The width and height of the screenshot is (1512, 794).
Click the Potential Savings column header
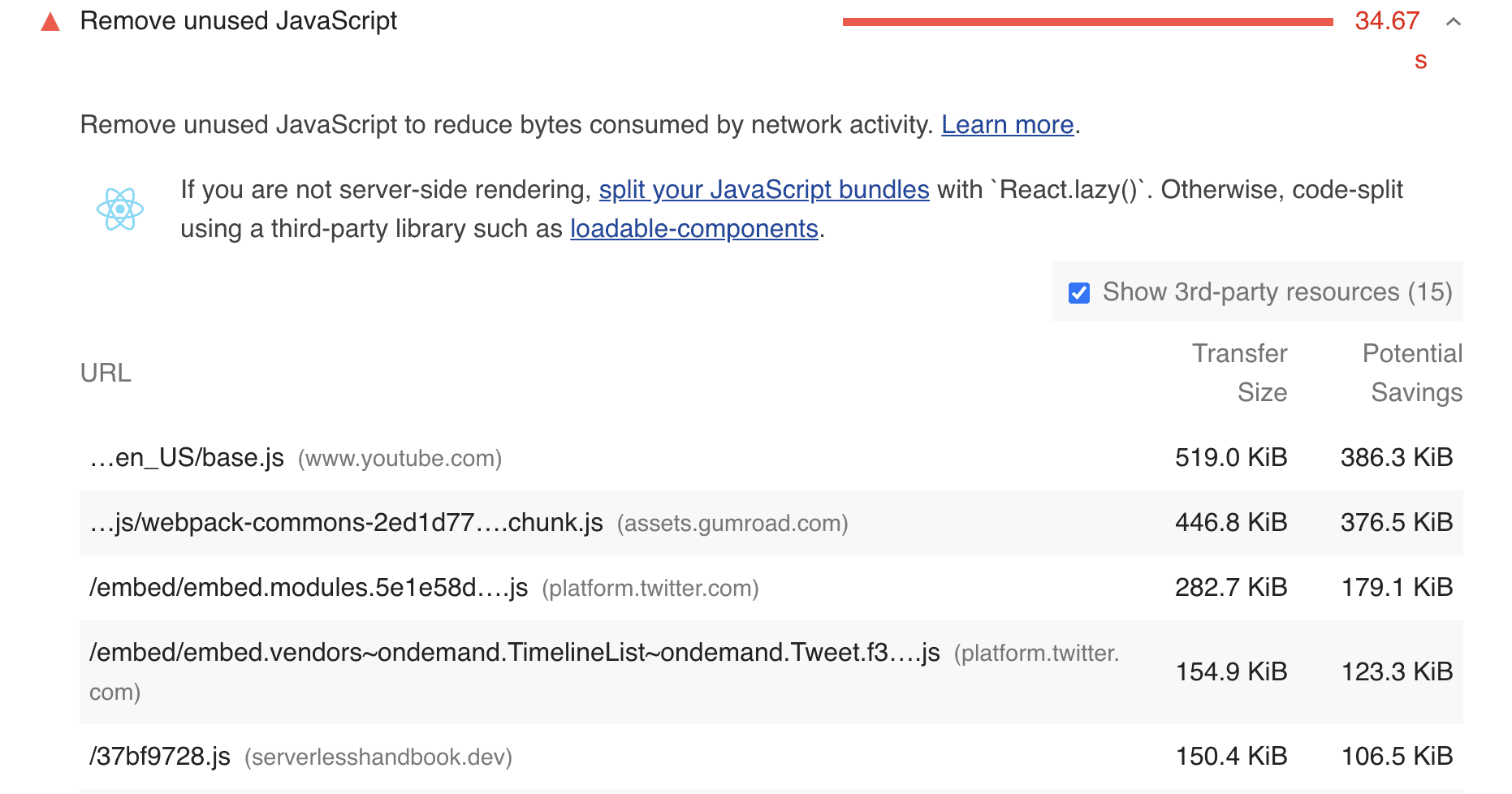tap(1412, 373)
